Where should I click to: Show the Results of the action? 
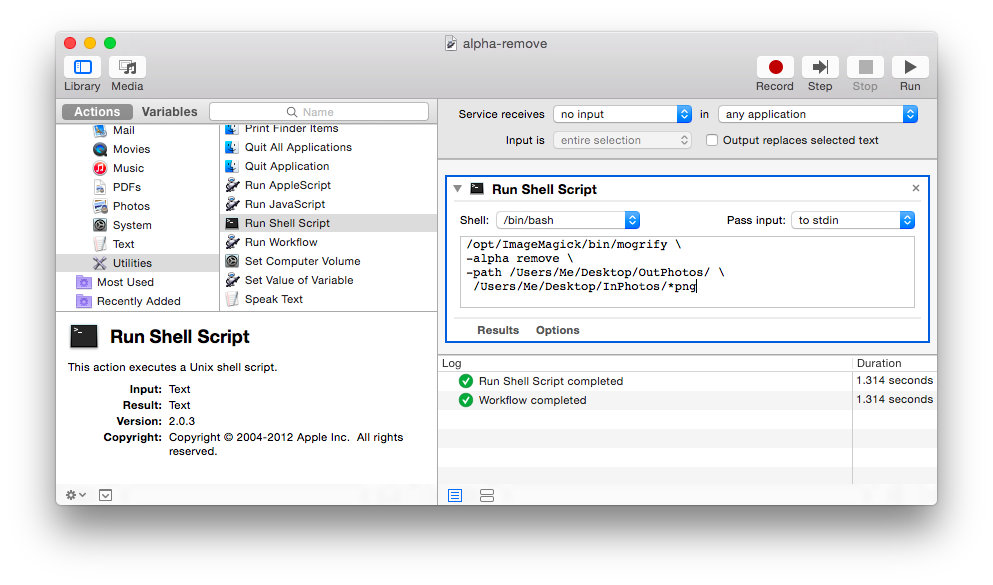(498, 330)
